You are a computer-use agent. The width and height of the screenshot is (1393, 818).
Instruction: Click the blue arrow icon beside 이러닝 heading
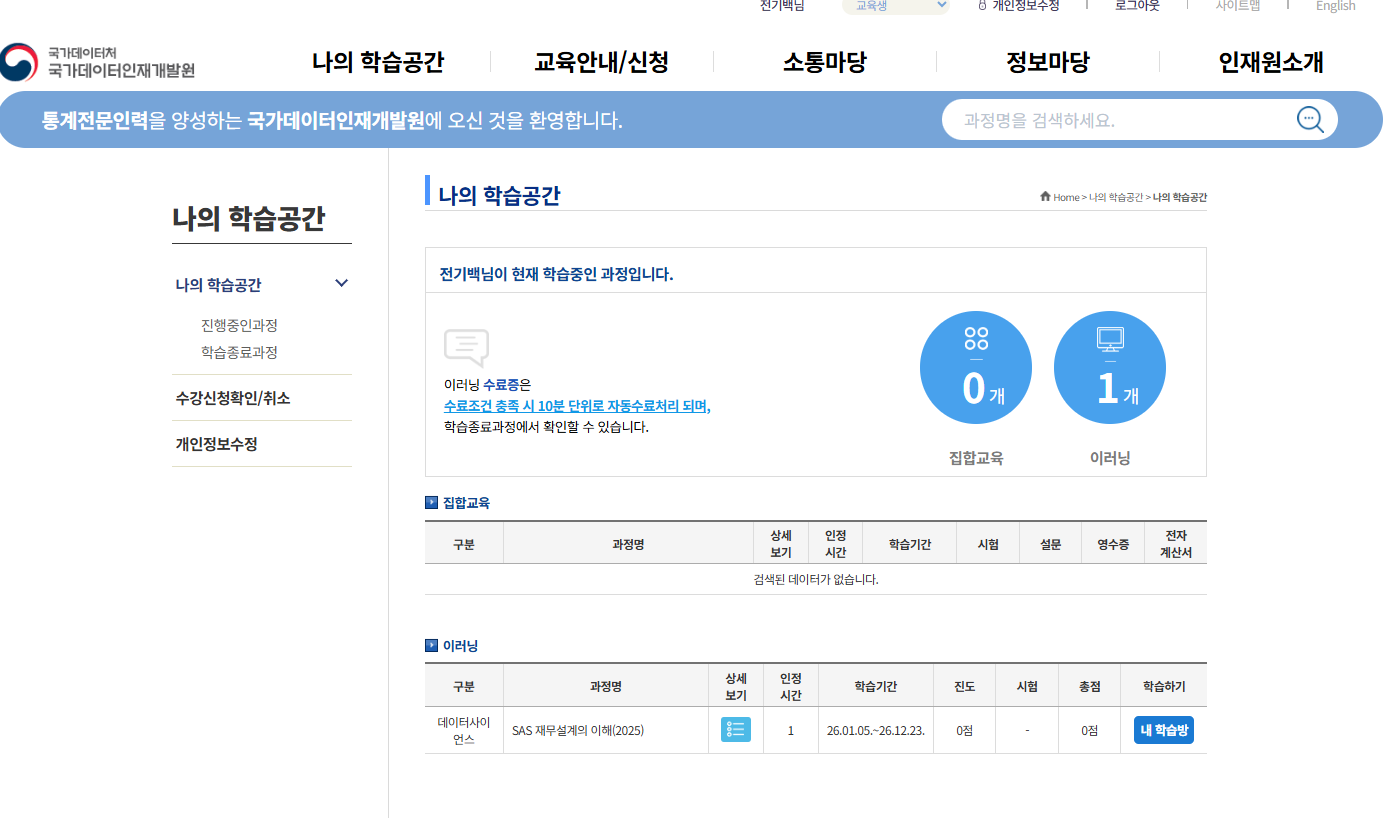431,646
